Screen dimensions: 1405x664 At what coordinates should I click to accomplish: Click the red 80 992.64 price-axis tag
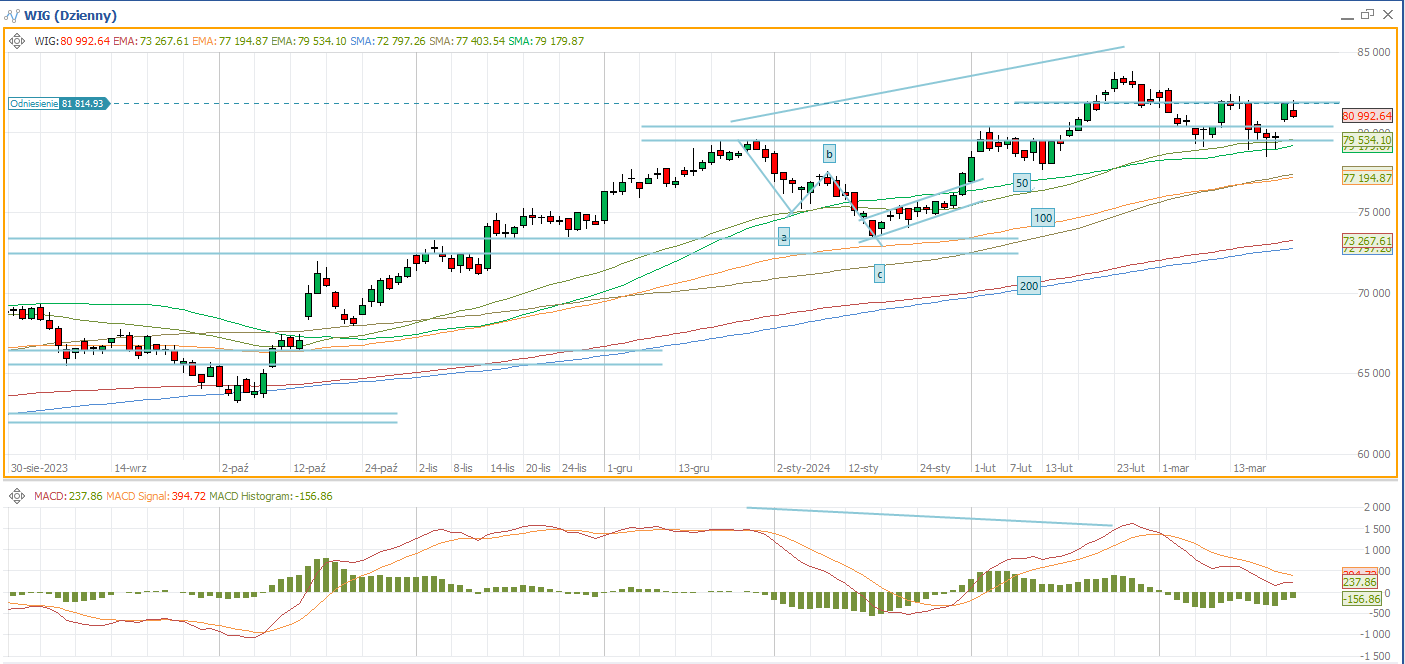[1367, 115]
